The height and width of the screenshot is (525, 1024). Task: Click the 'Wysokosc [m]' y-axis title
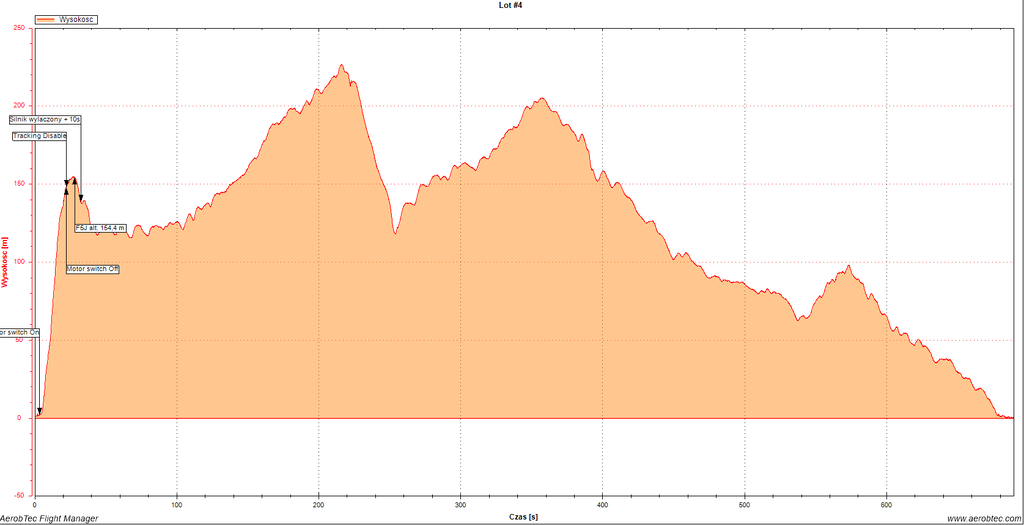point(5,262)
